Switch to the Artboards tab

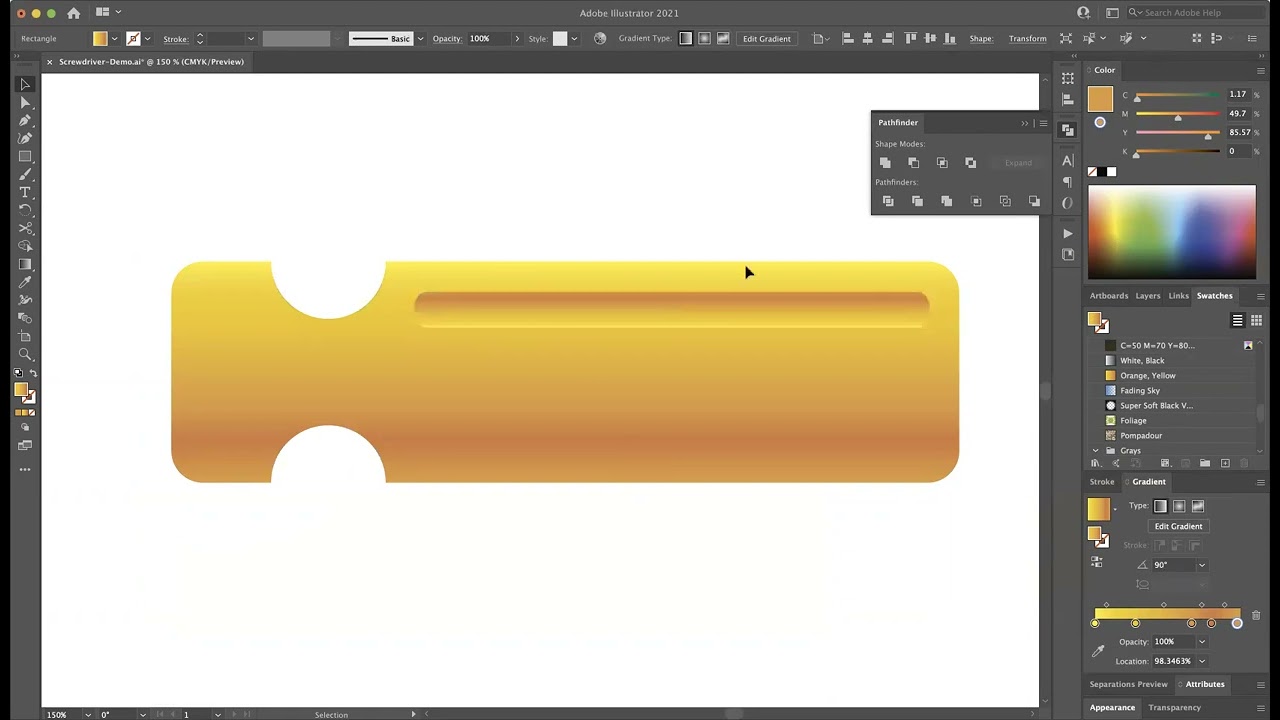coord(1108,296)
